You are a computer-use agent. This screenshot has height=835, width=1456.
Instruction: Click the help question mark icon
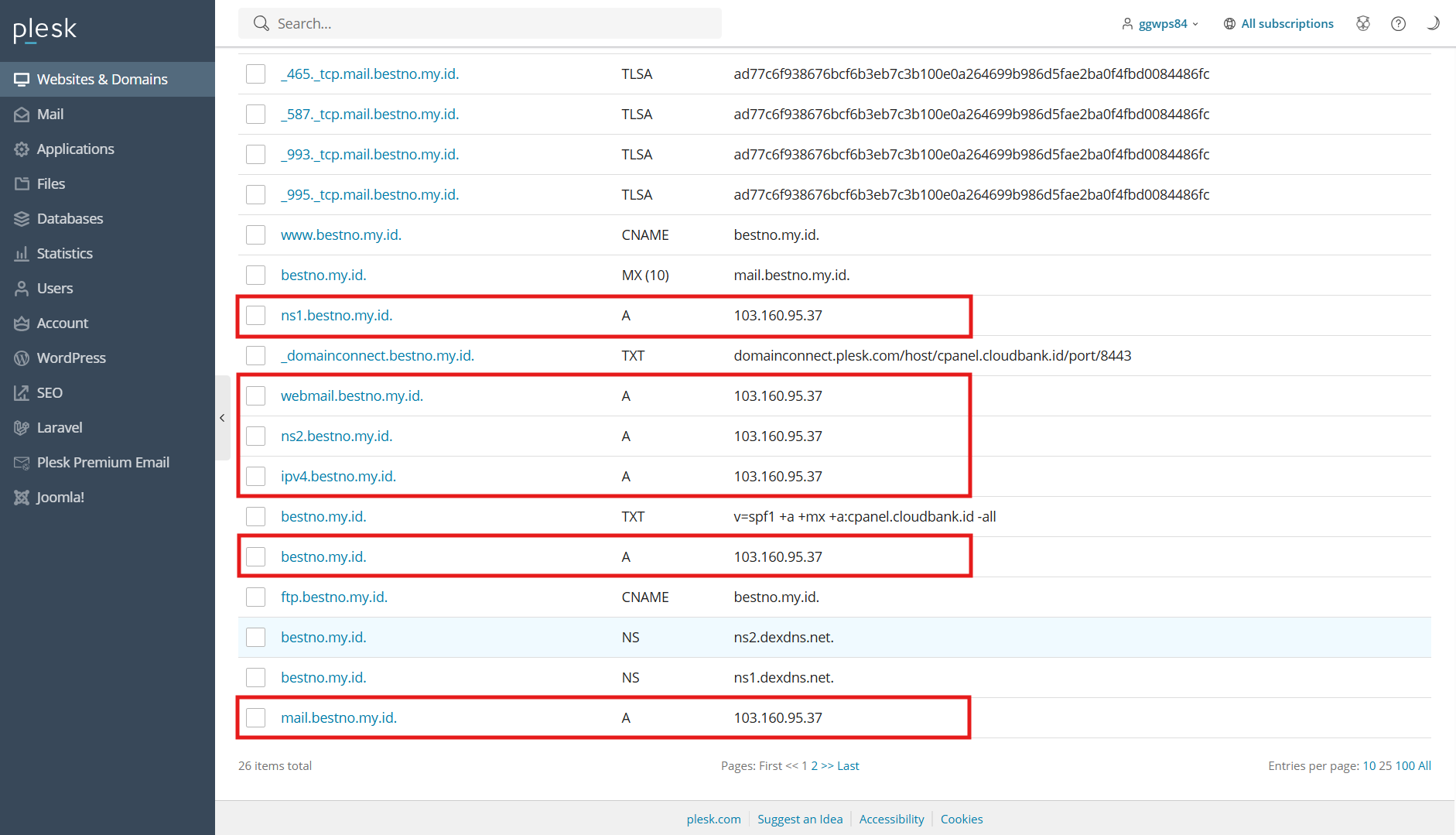1398,23
